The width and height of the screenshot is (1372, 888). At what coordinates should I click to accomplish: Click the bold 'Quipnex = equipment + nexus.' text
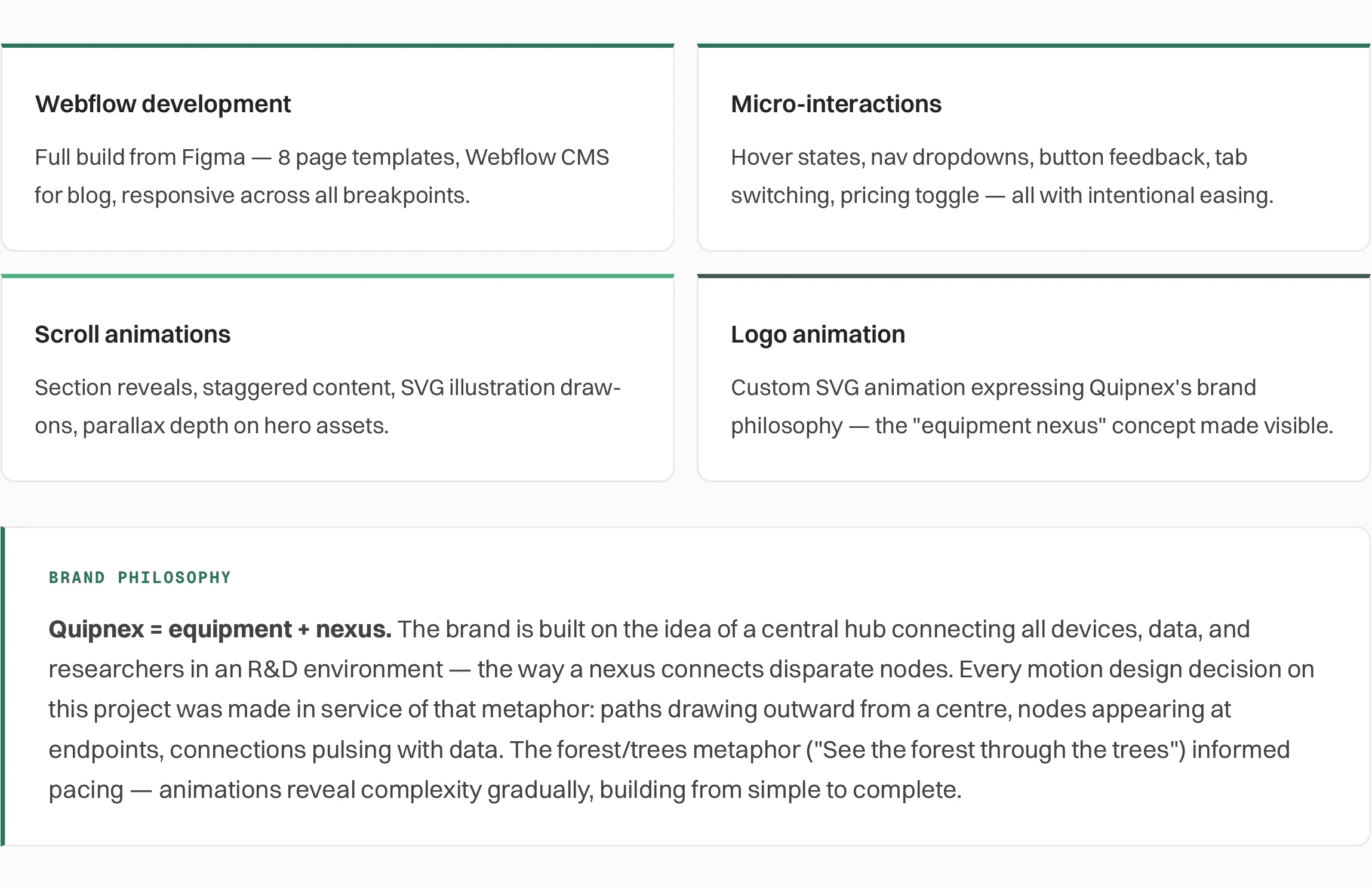coord(220,630)
